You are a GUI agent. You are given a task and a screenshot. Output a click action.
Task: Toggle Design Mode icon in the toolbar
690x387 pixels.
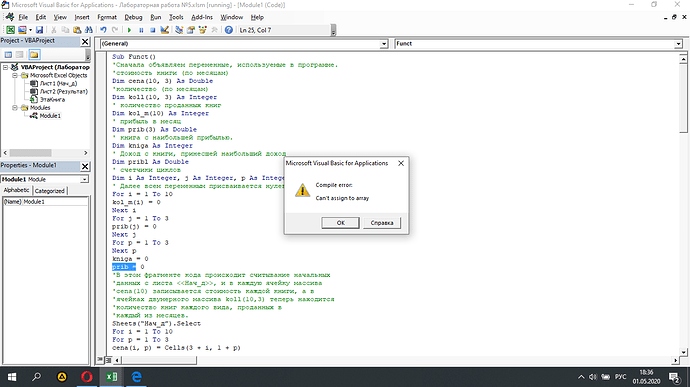point(165,30)
